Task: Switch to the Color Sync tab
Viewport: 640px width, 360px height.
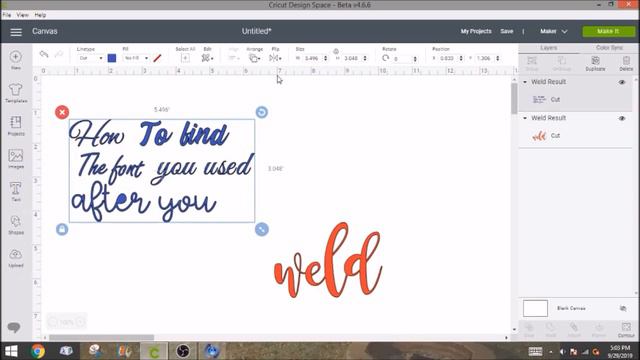Action: click(x=609, y=48)
